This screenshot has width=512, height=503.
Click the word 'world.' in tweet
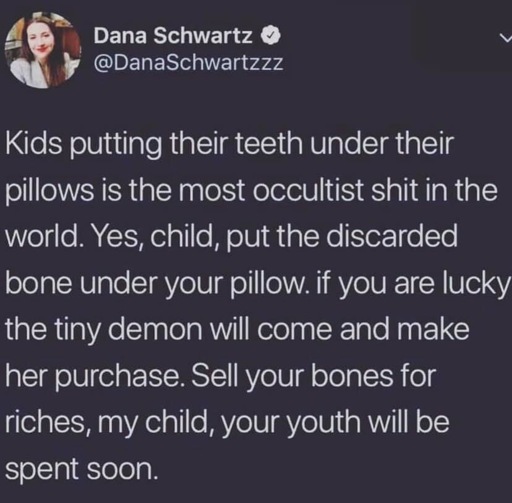point(45,236)
